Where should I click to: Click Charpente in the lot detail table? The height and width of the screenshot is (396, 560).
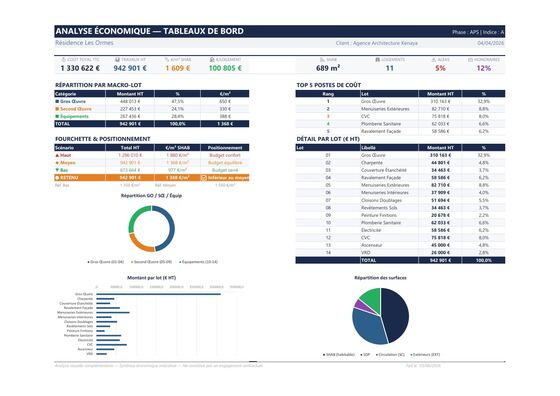pyautogui.click(x=371, y=163)
